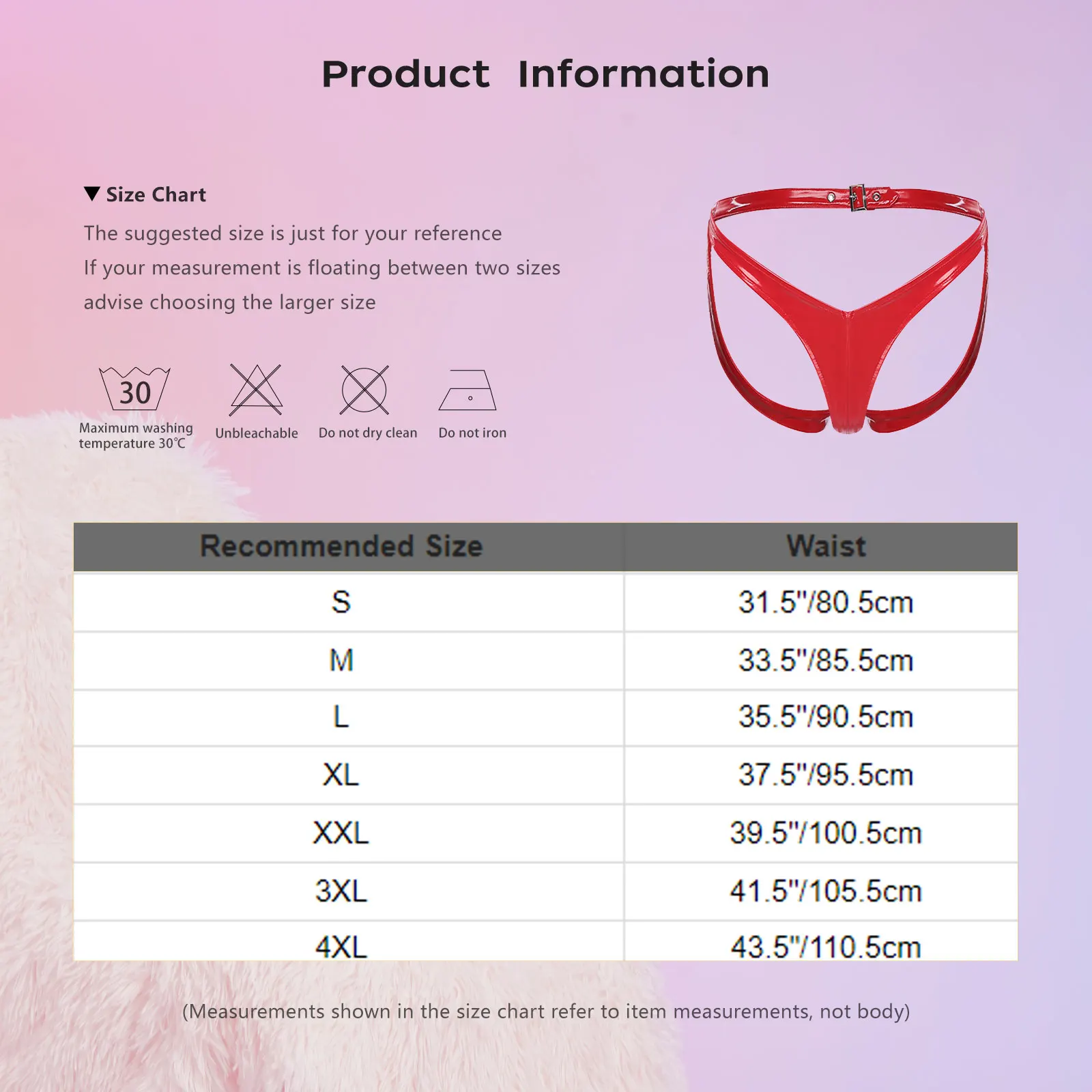Click the 'Do not dry clean' caption
This screenshot has height=1092, width=1092.
pos(368,433)
